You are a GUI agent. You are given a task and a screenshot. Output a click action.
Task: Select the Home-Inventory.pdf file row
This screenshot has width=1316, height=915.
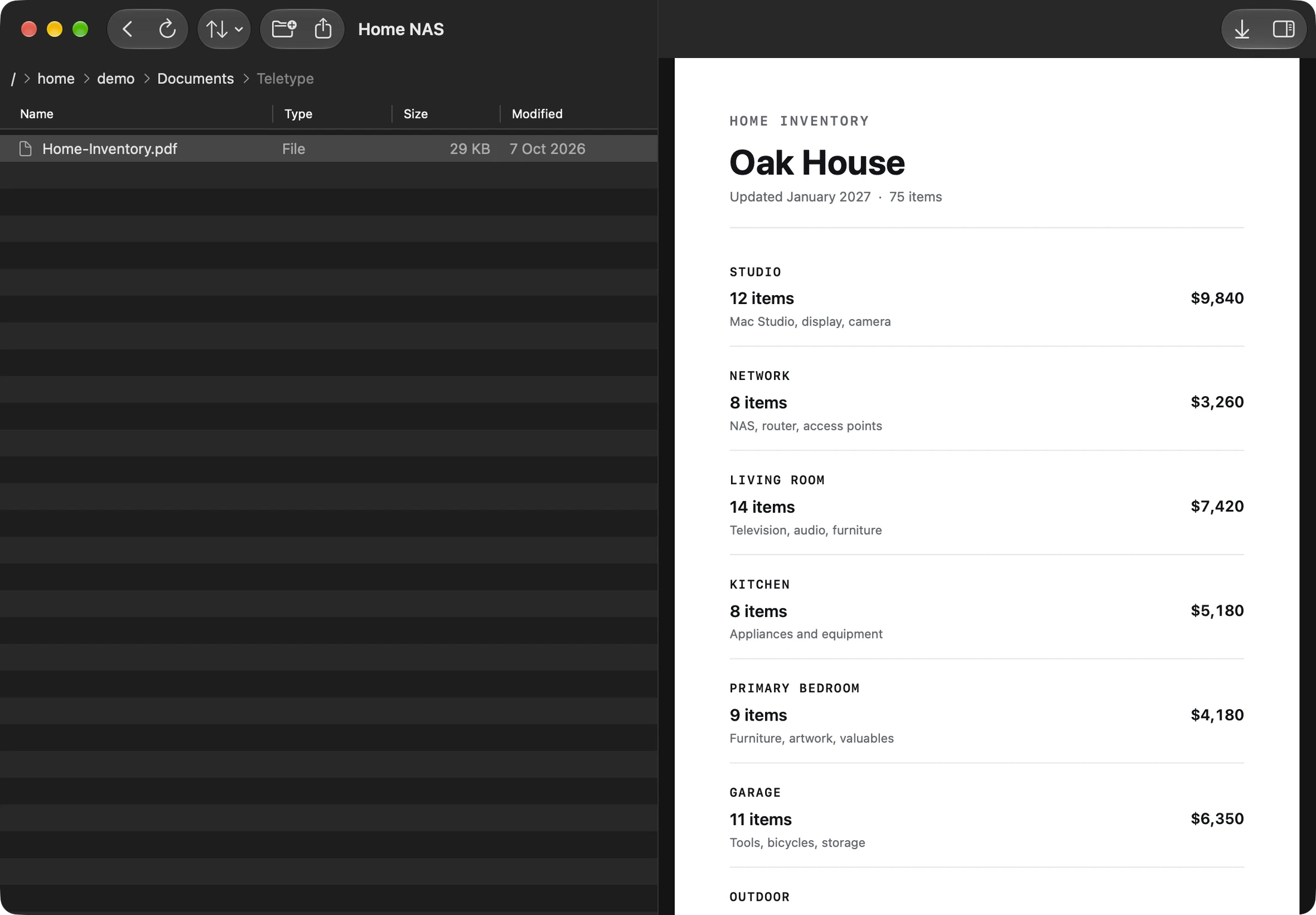[329, 148]
